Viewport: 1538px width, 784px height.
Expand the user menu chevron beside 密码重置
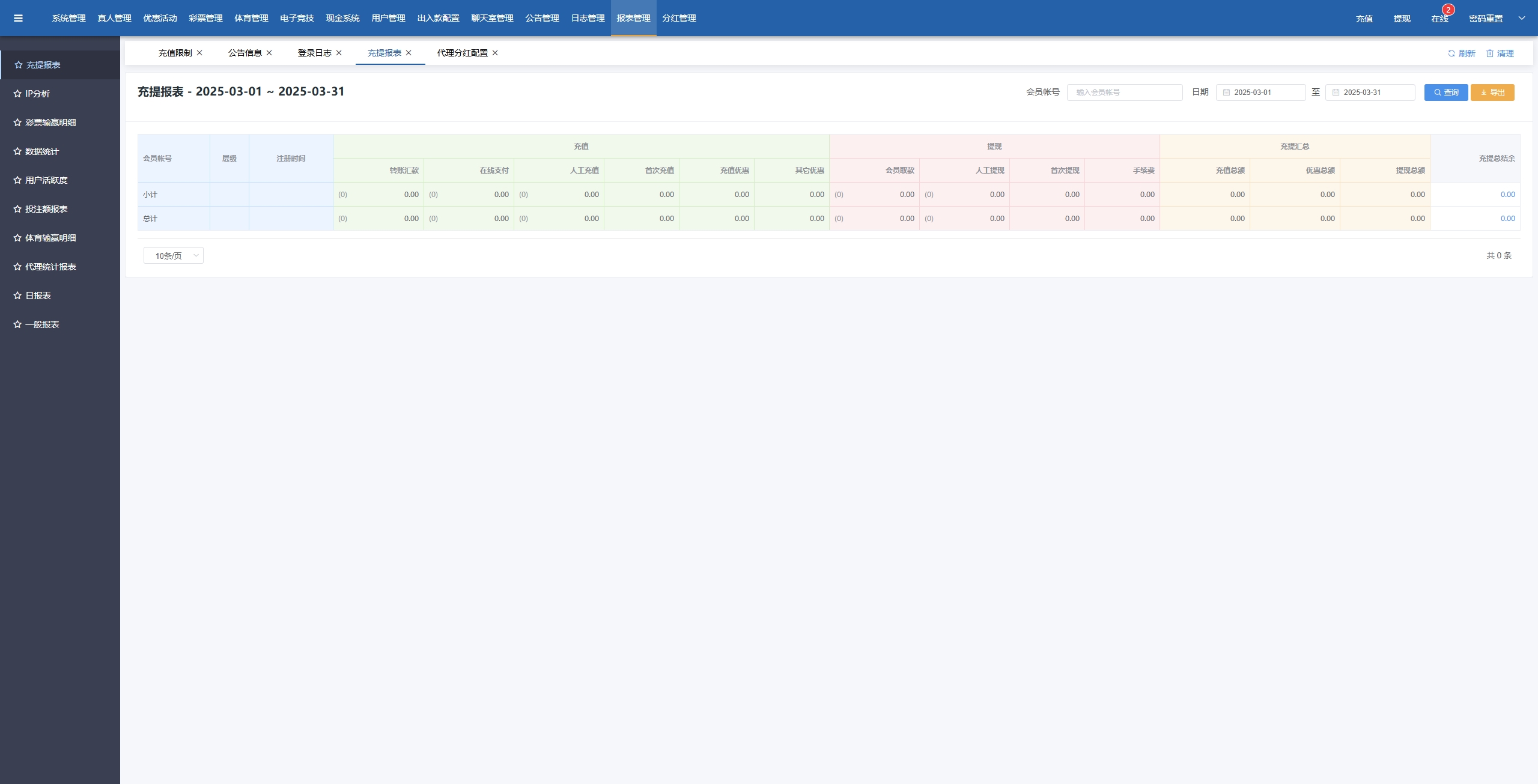point(1522,18)
